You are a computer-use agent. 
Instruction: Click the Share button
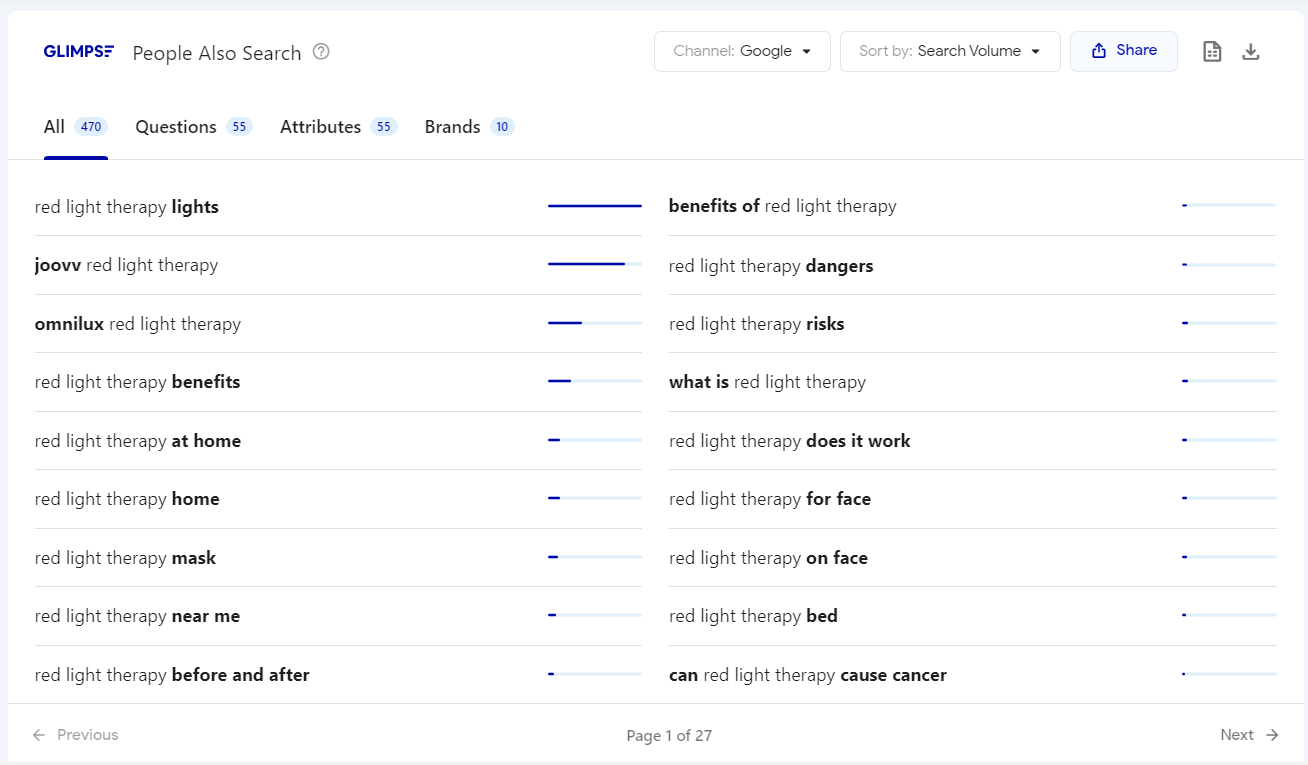[x=1123, y=51]
